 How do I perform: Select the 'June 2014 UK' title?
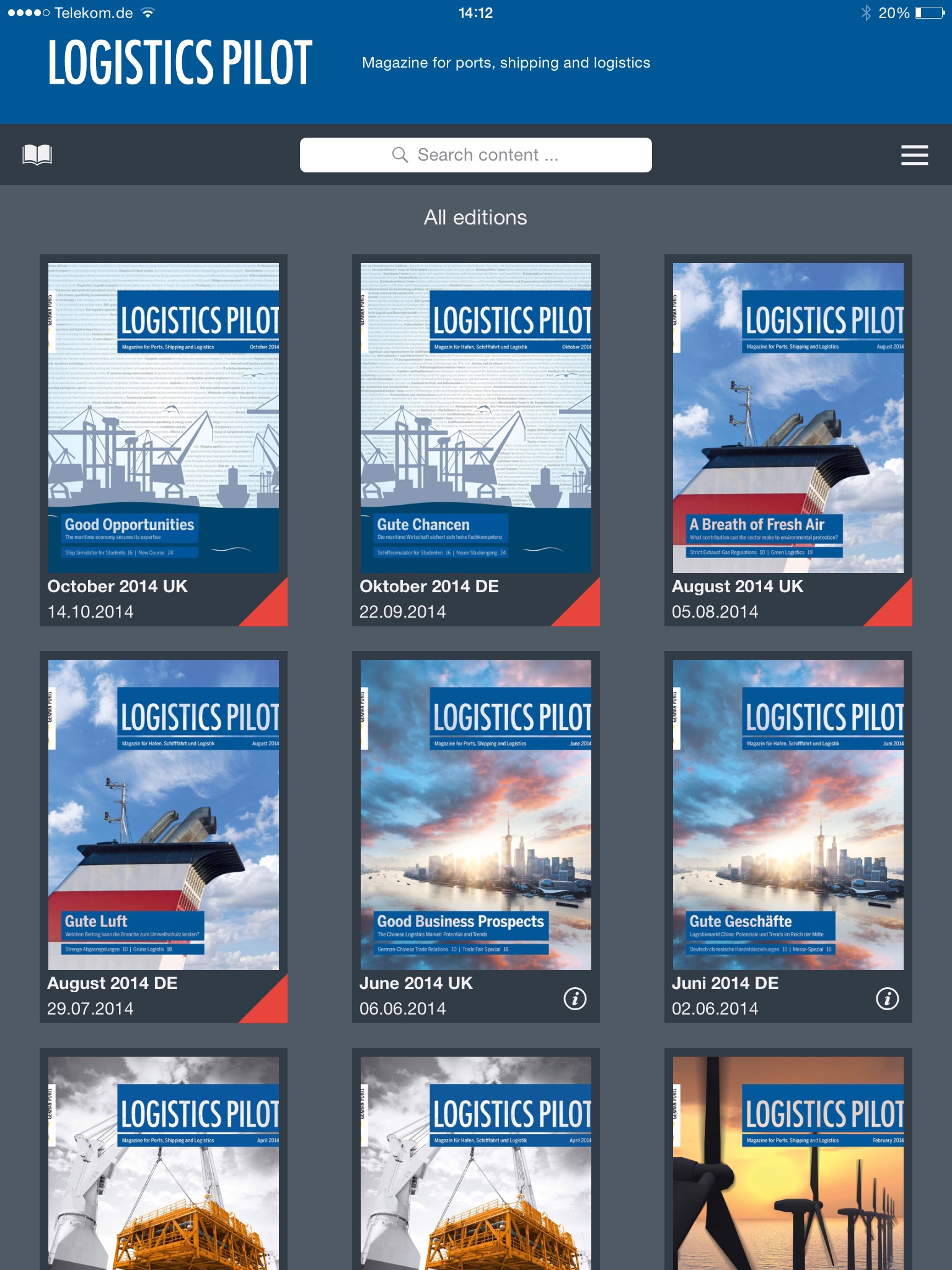[416, 984]
